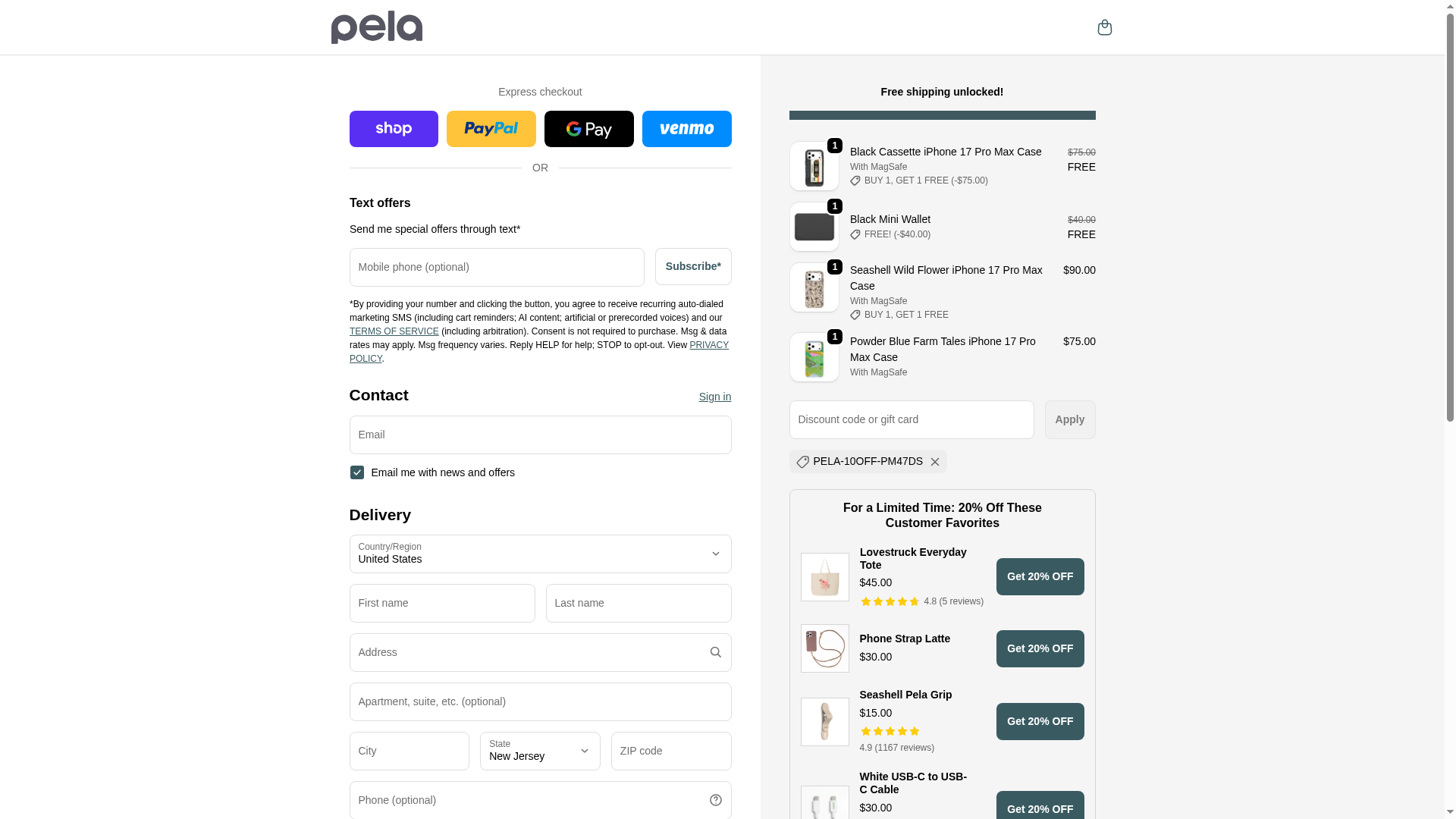Get 20% off Lovestruck Everyday Tote

(1040, 577)
